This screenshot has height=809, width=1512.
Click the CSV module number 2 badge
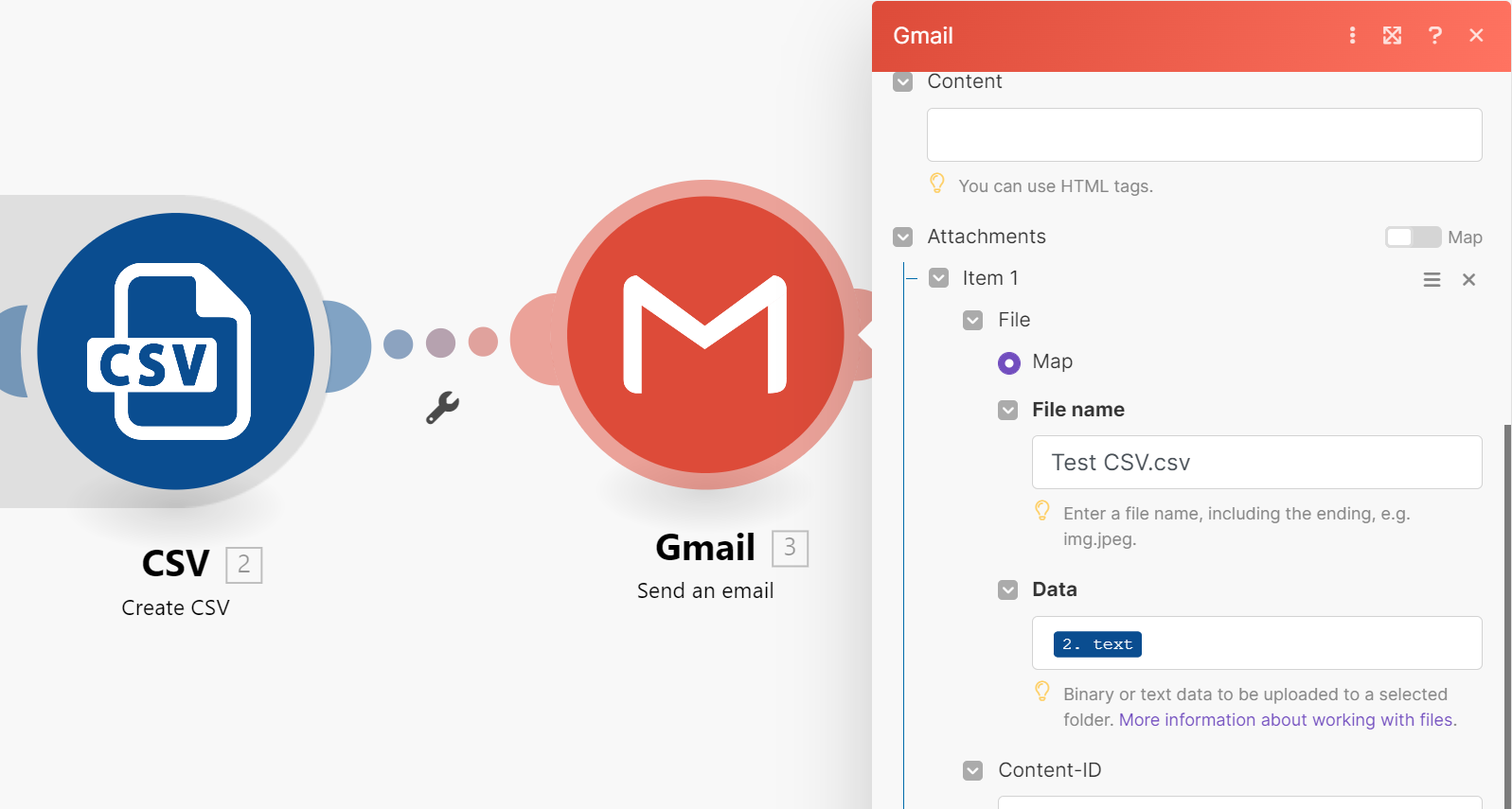tap(244, 565)
